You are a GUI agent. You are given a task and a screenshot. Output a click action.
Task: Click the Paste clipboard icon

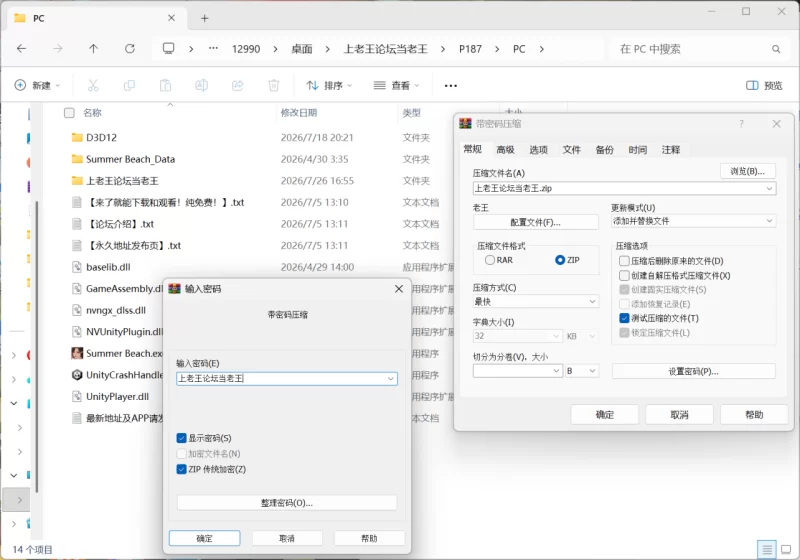point(165,85)
